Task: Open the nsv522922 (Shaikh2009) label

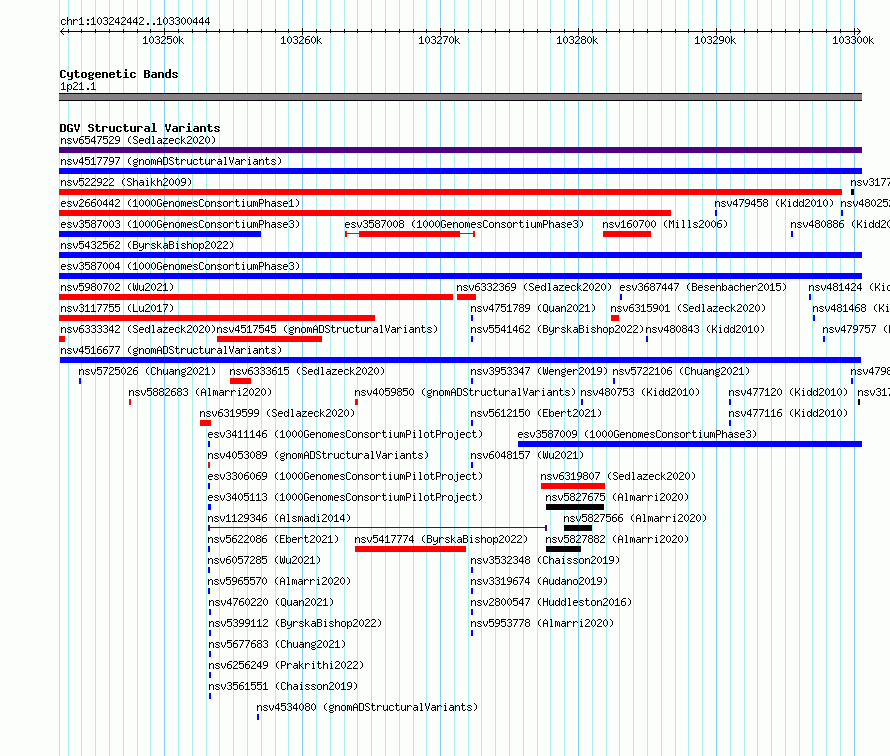Action: coord(126,182)
